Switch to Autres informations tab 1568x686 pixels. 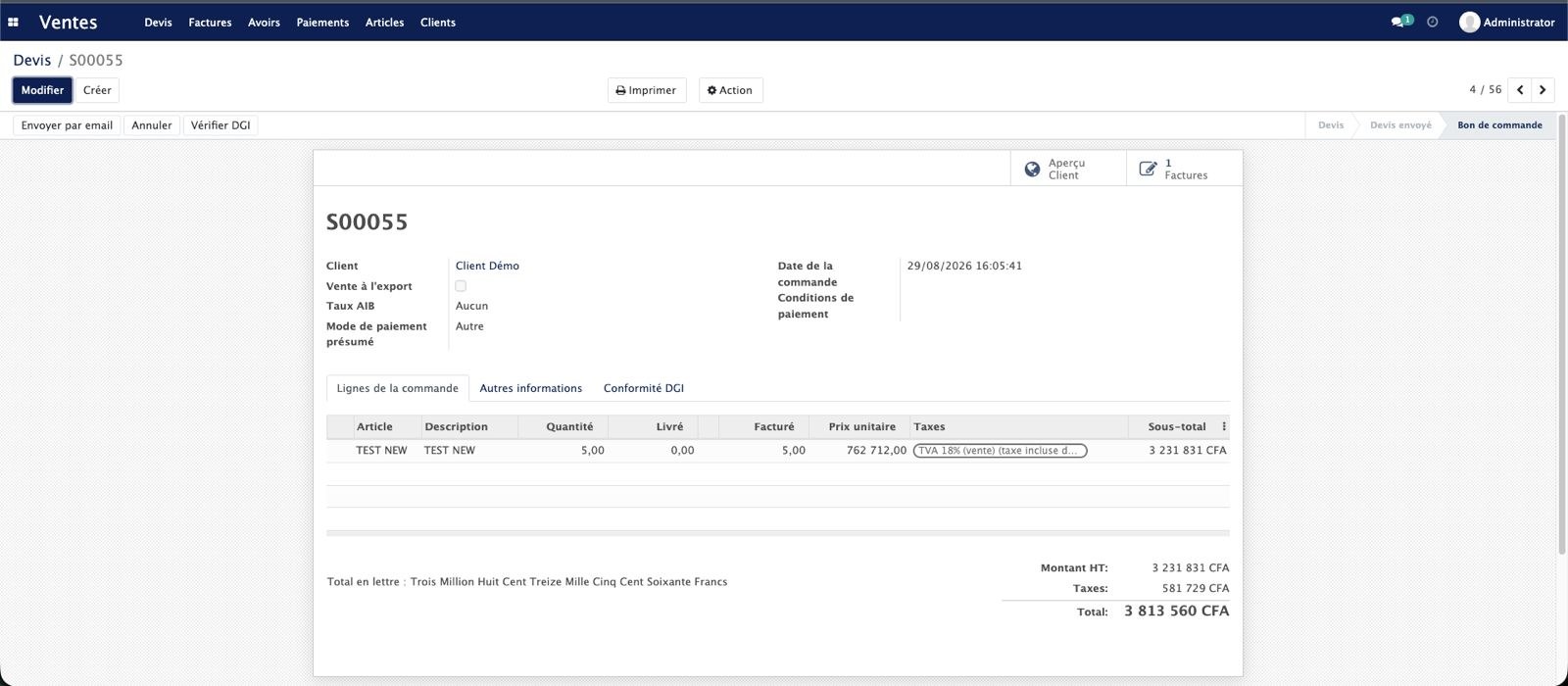(530, 388)
